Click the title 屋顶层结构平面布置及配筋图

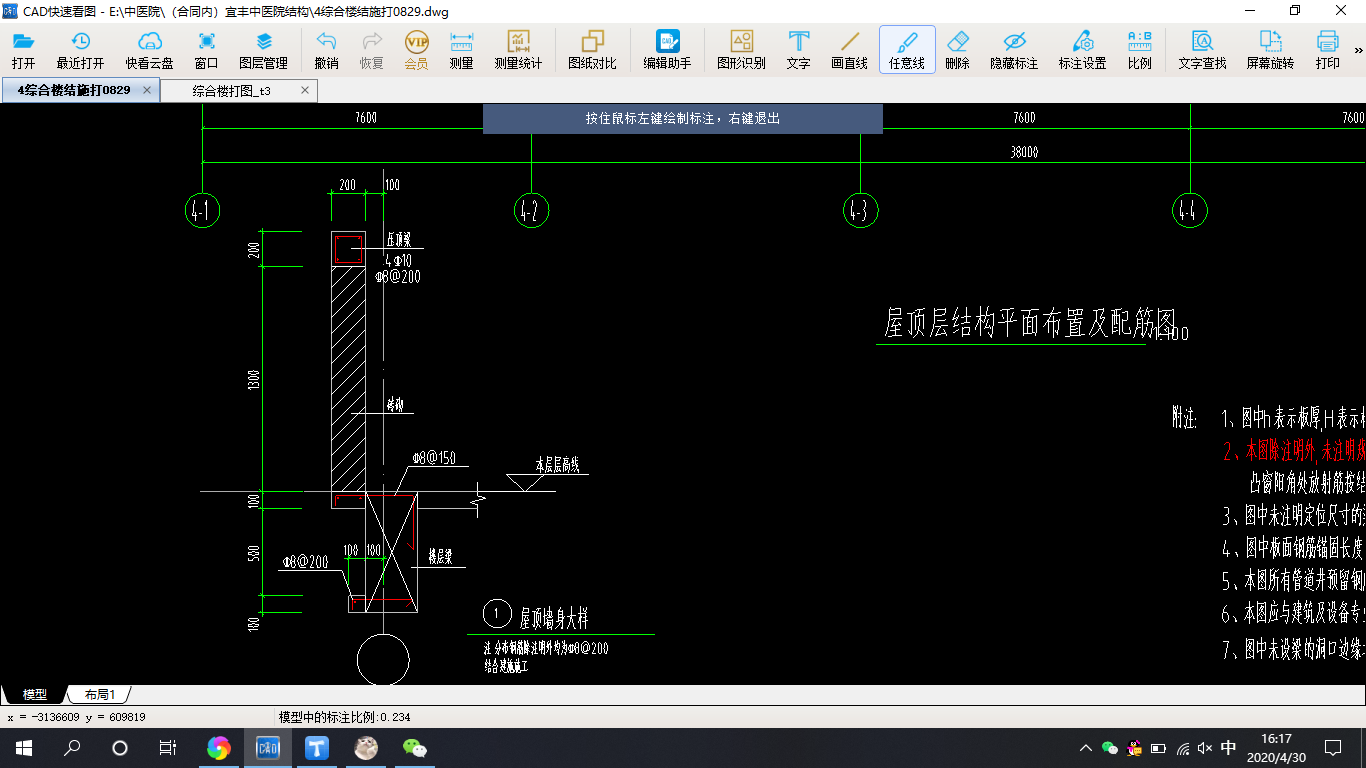click(x=1030, y=324)
